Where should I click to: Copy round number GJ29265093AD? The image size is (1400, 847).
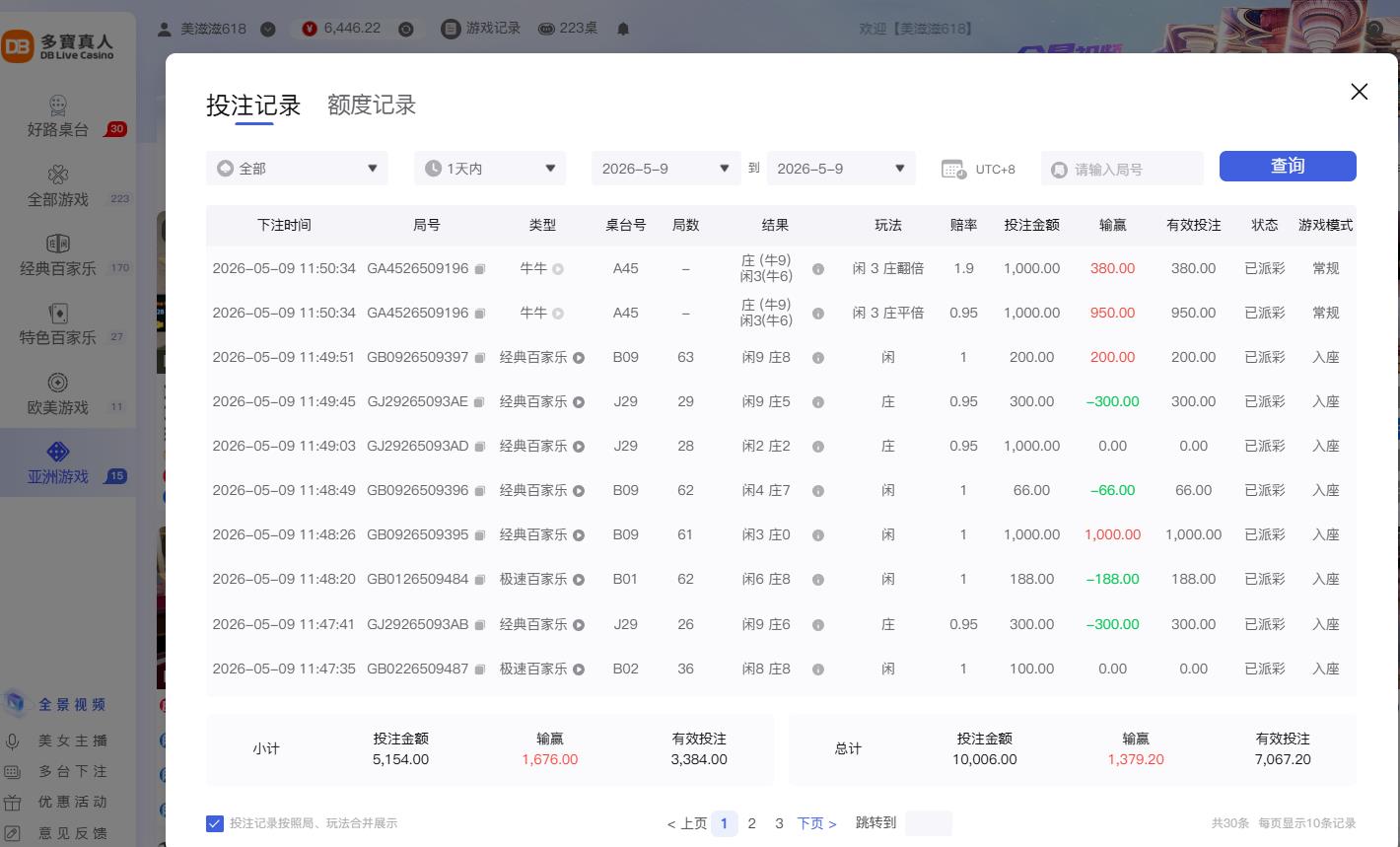(480, 447)
